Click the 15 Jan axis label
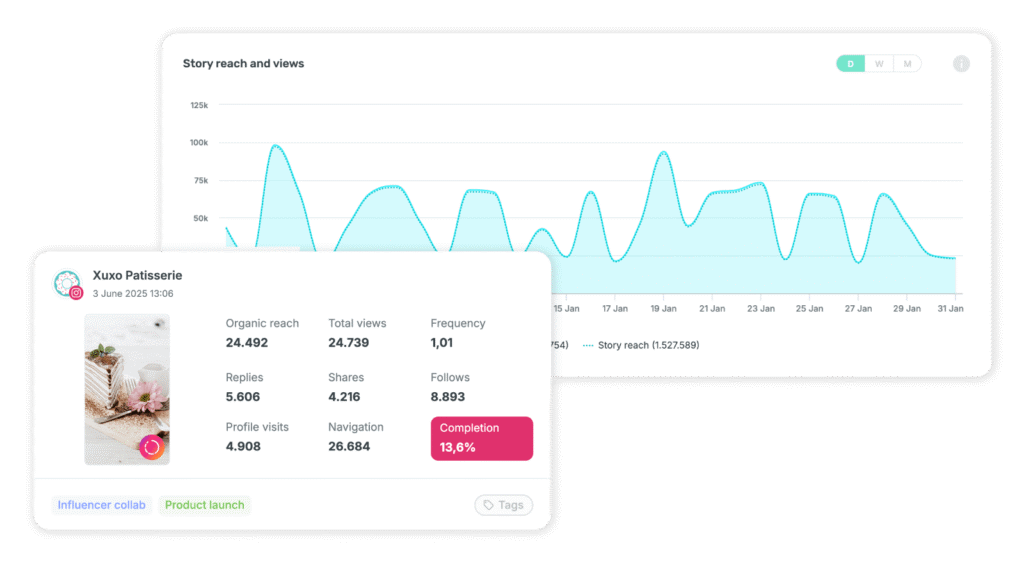This screenshot has height=563, width=1024. 566,308
